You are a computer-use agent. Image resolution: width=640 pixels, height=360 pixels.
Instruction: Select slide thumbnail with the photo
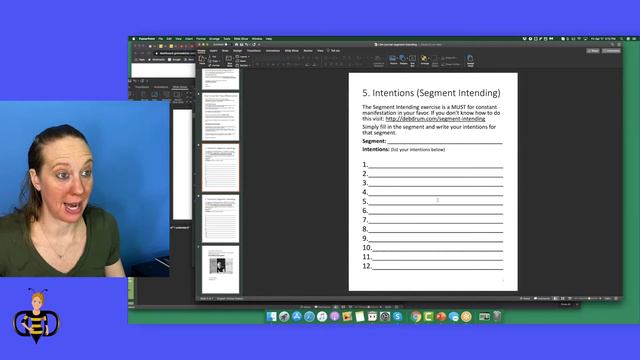tap(220, 269)
